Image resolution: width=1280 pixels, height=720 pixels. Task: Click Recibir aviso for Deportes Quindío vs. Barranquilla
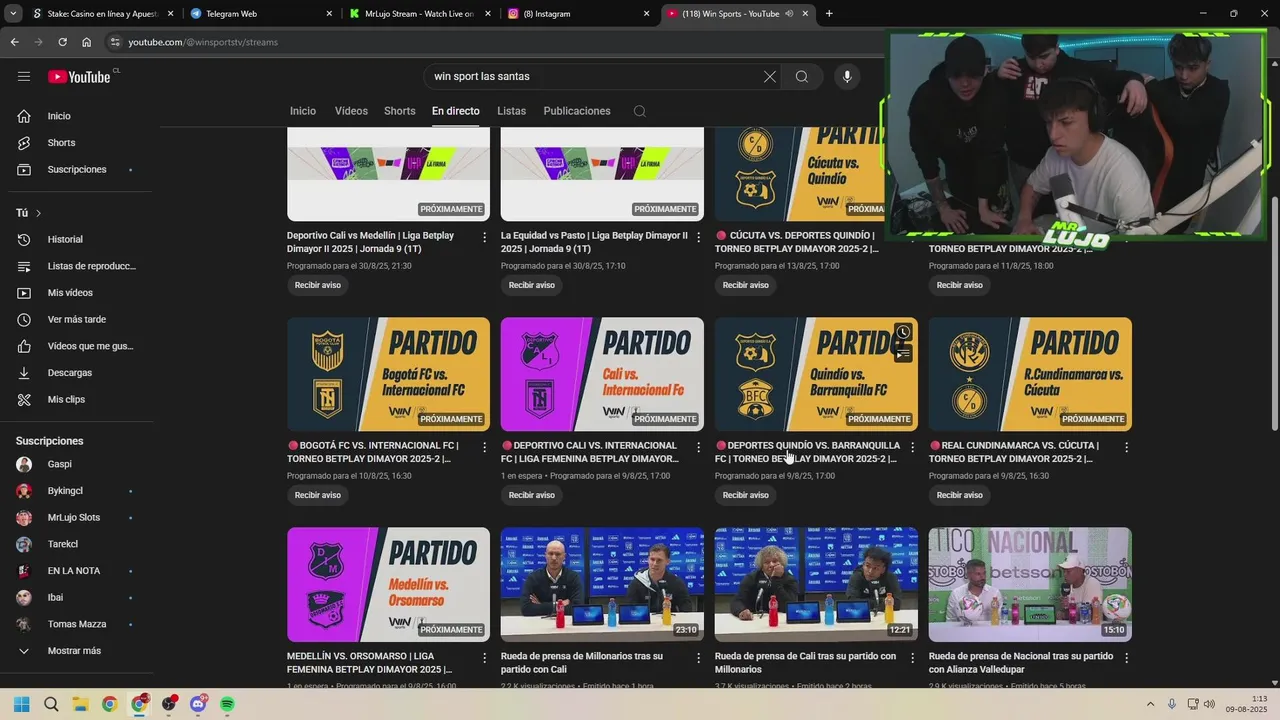tap(746, 495)
